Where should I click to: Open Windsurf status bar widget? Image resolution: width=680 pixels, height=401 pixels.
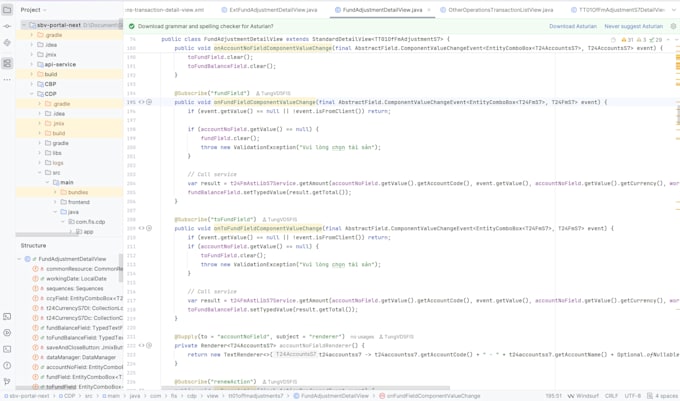pos(583,396)
